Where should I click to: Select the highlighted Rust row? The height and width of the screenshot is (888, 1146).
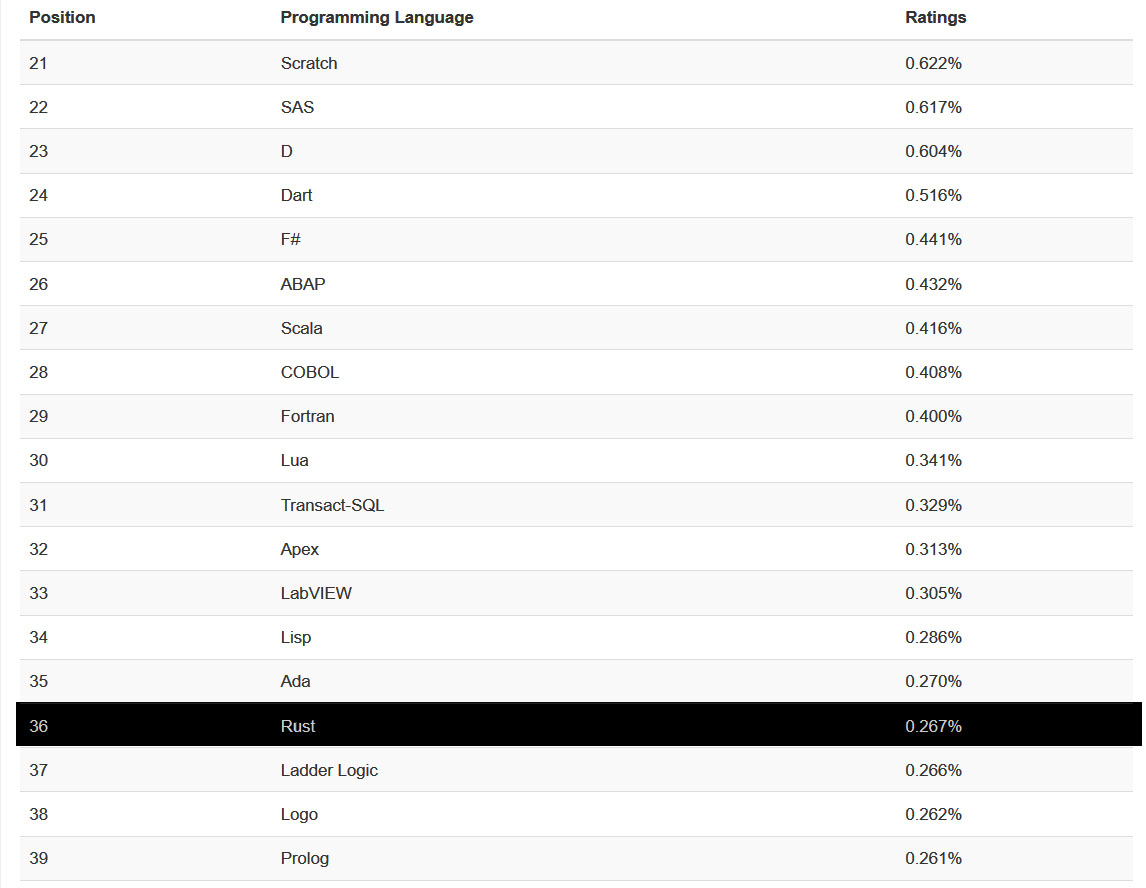pyautogui.click(x=578, y=726)
